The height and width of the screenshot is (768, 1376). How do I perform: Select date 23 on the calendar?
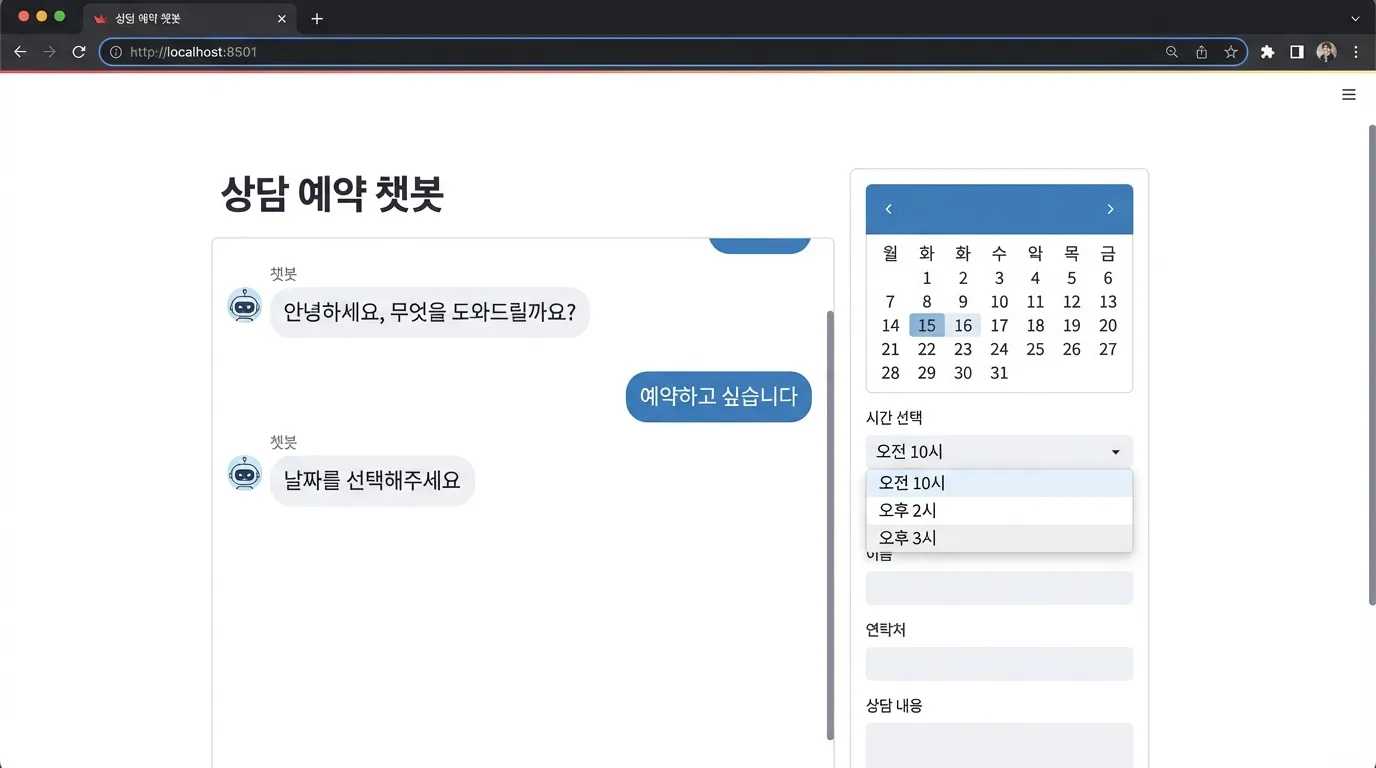pos(962,349)
